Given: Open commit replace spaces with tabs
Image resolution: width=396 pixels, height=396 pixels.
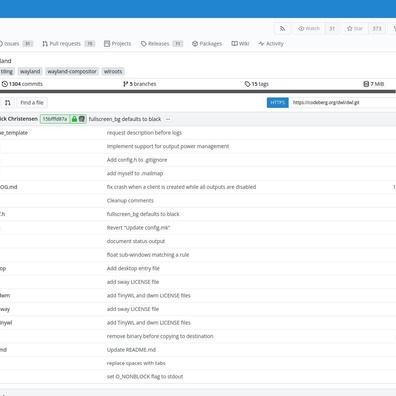Looking at the screenshot, I should [136, 363].
